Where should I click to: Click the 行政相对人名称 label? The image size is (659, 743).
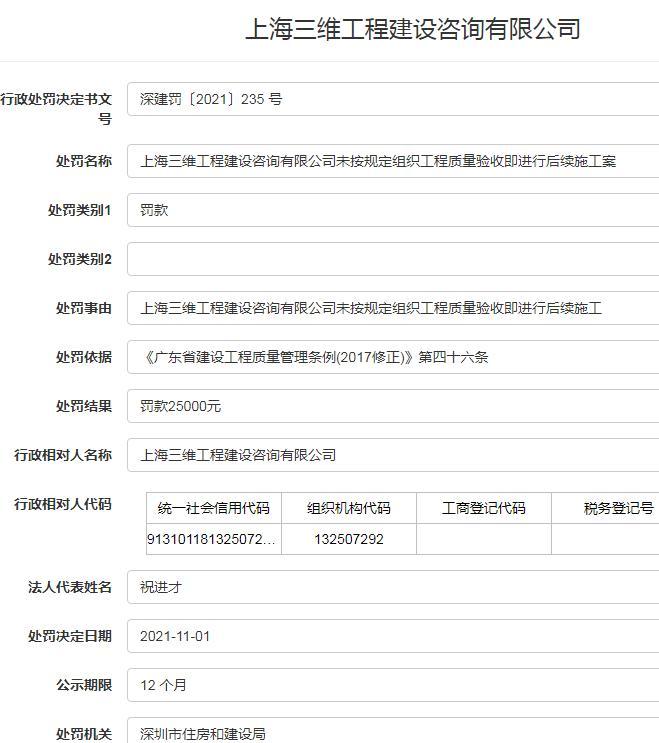coord(63,455)
